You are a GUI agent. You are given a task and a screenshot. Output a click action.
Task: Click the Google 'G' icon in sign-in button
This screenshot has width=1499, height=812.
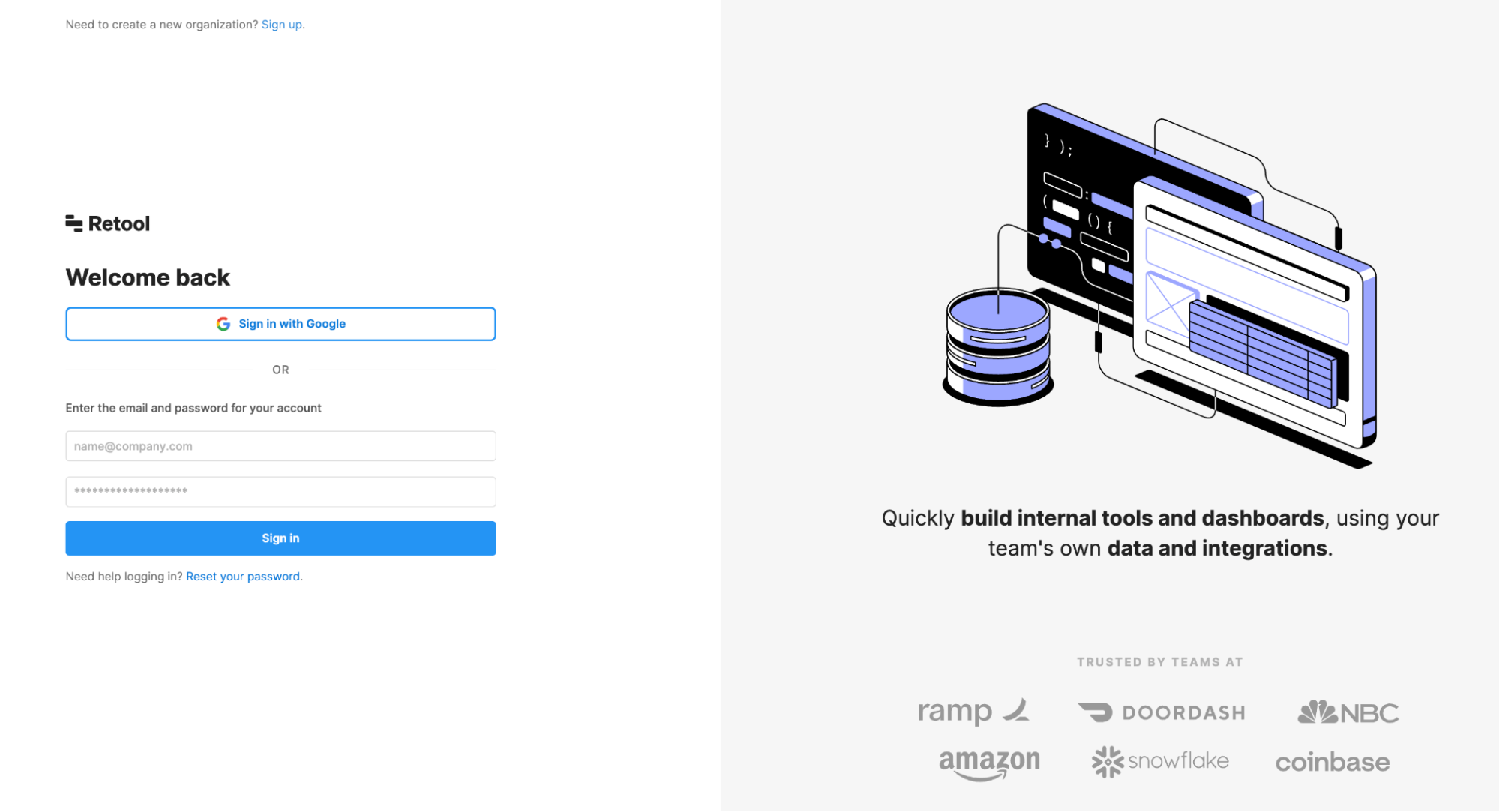coord(221,323)
